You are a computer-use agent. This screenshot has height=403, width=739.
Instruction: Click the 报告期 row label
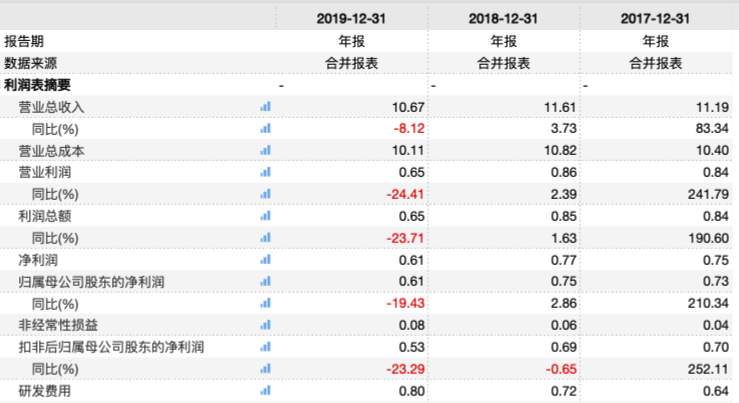click(24, 41)
